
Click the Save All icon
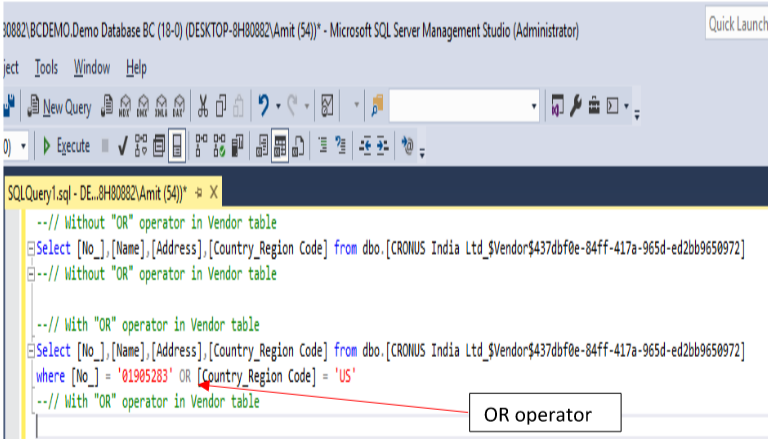tap(9, 105)
